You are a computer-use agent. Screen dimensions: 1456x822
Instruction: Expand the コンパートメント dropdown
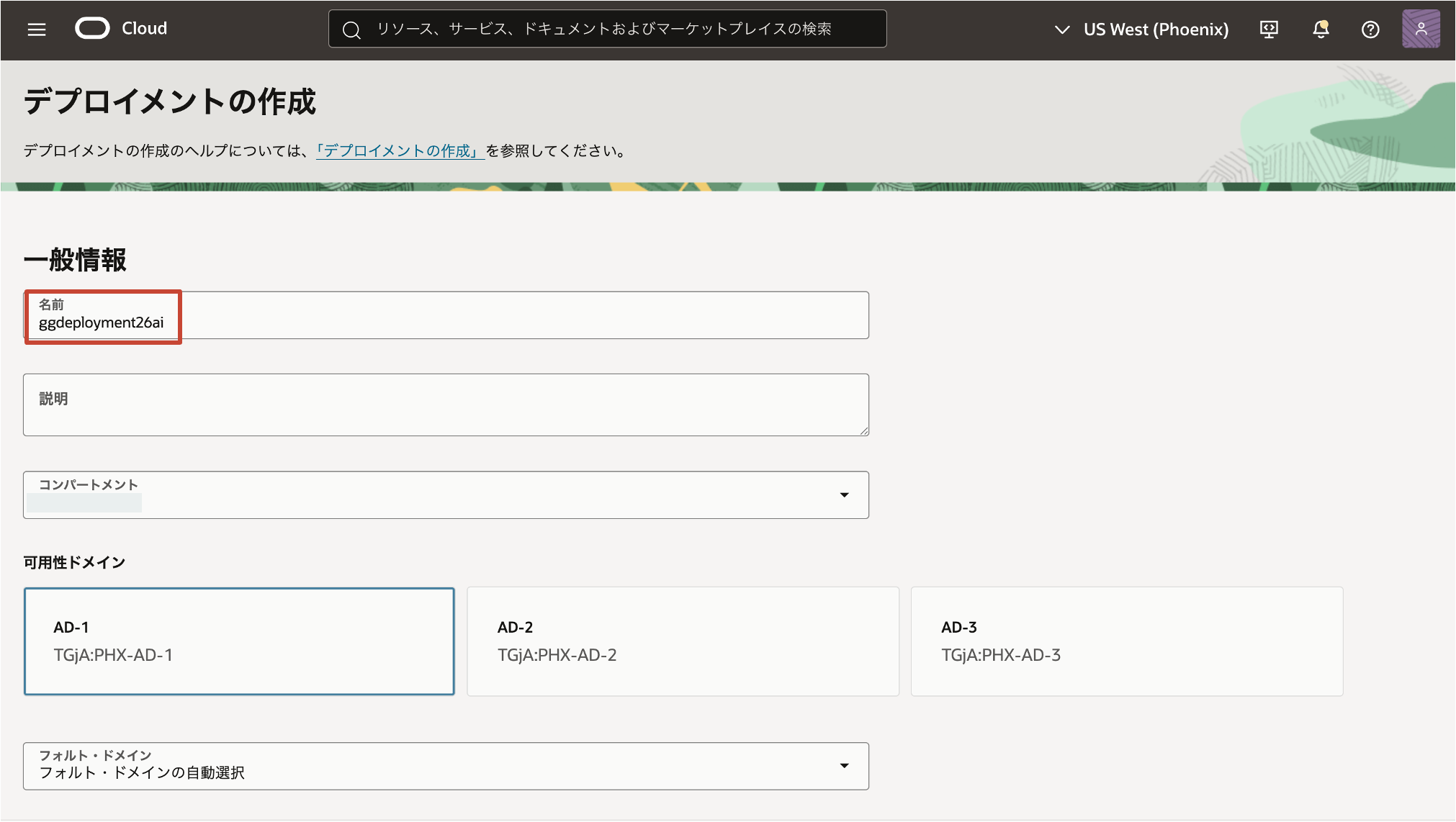click(x=844, y=495)
